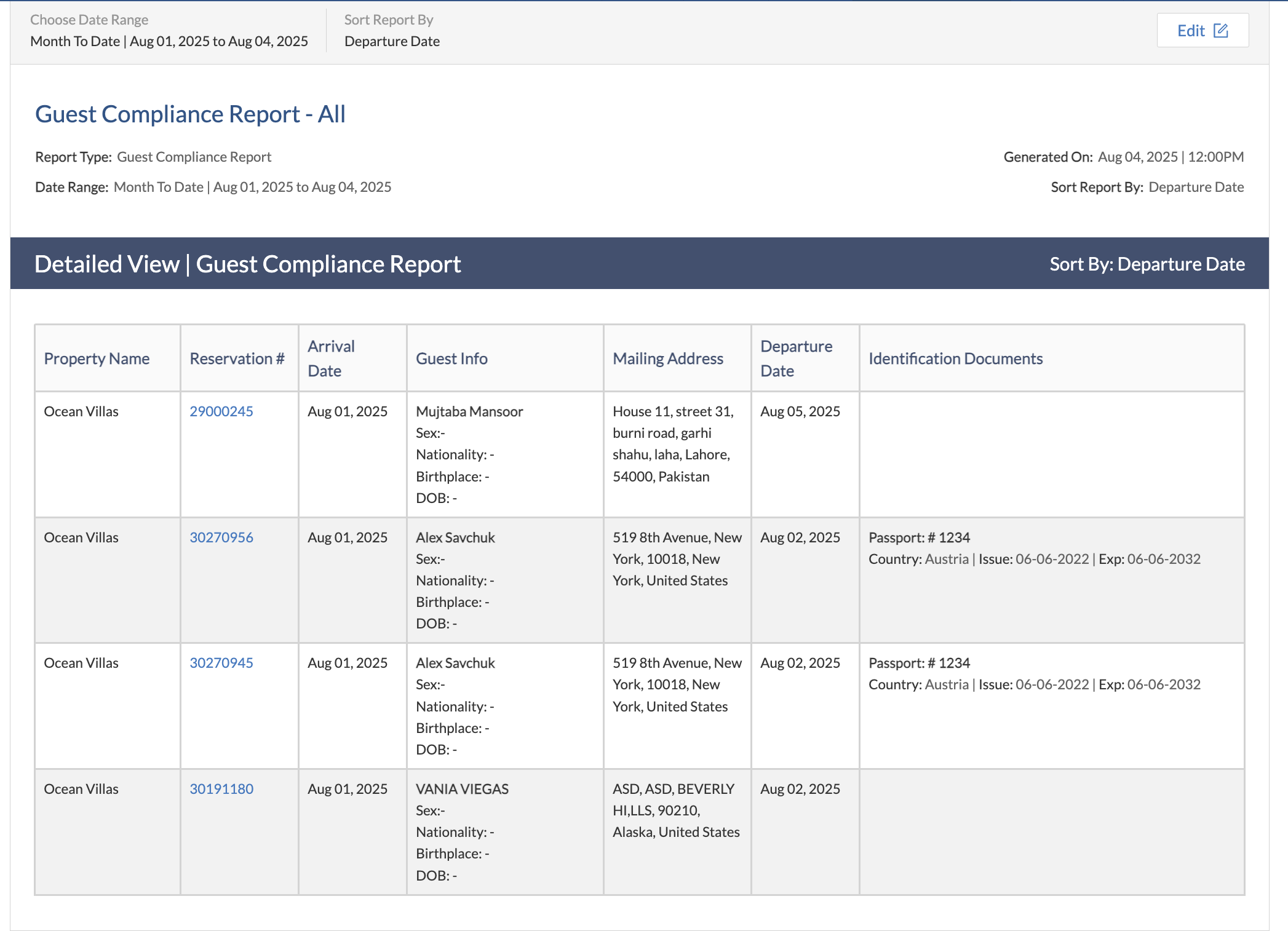Select the Guest Info column header
1288x931 pixels.
(451, 359)
